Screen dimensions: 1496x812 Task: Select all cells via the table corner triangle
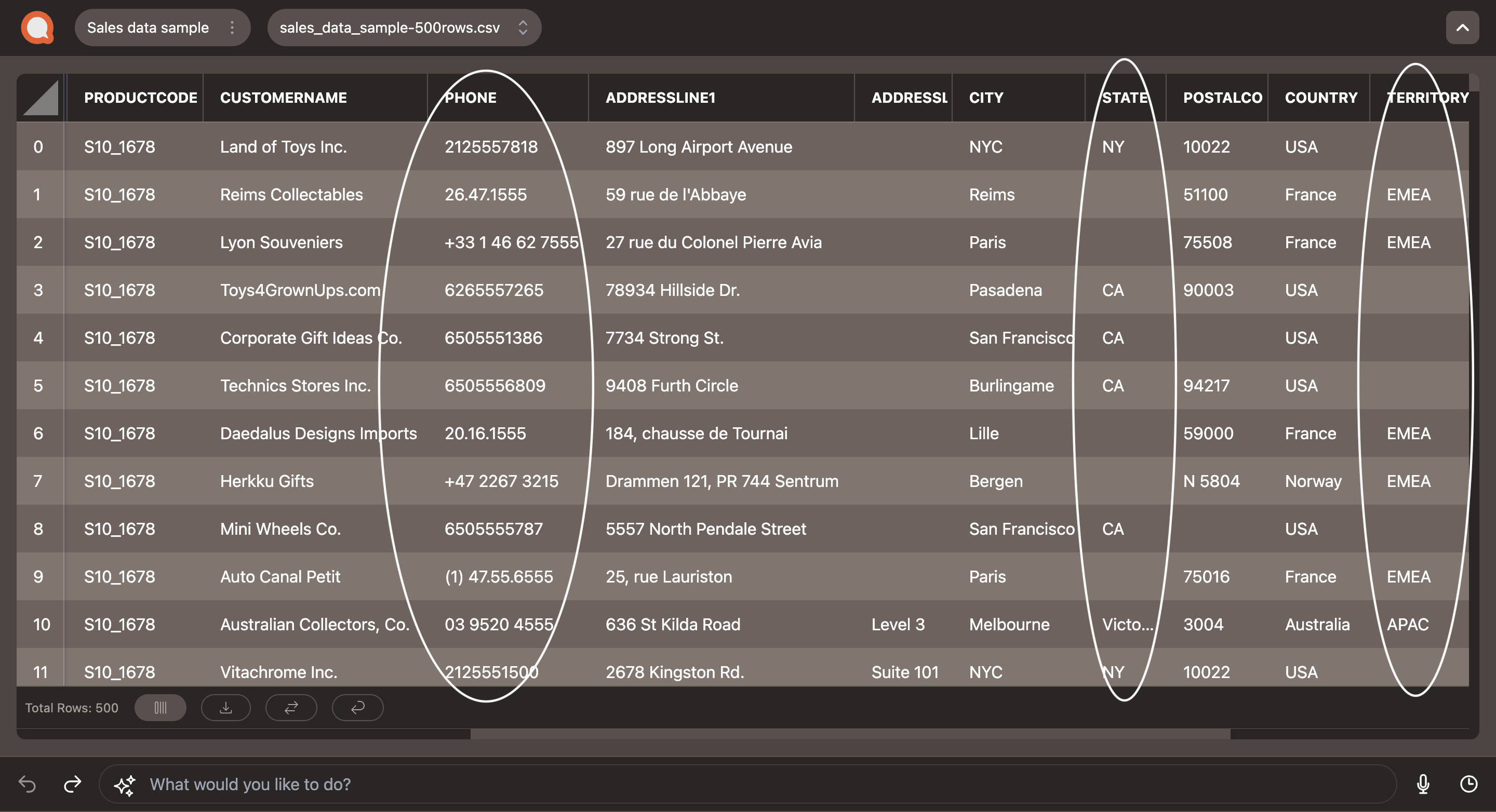click(41, 98)
